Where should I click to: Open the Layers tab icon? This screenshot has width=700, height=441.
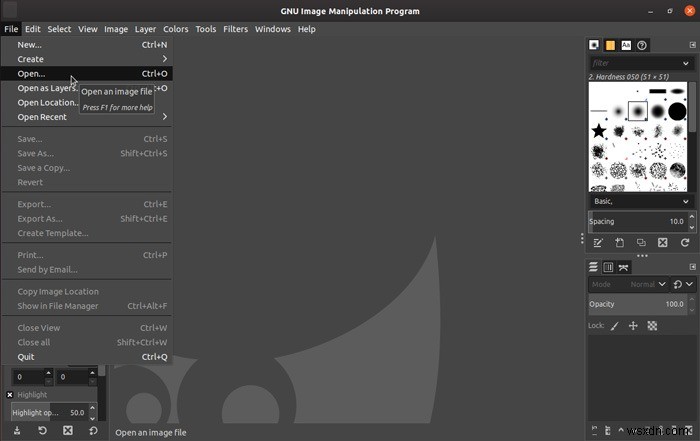pyautogui.click(x=593, y=267)
